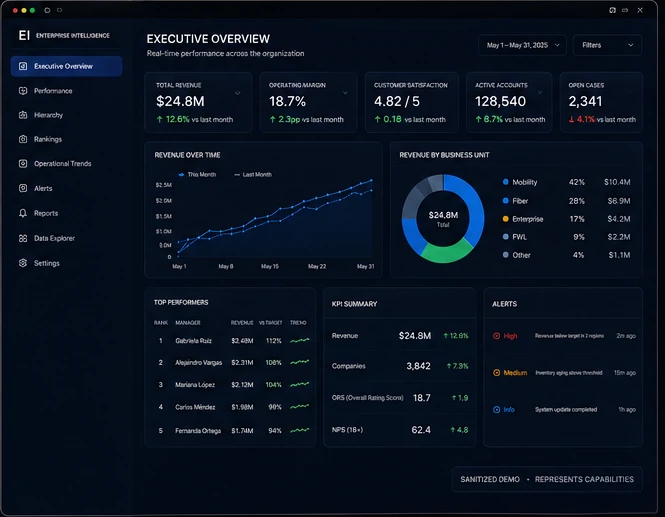665x517 pixels.
Task: Open the Data Explorer label
Action: pos(54,238)
